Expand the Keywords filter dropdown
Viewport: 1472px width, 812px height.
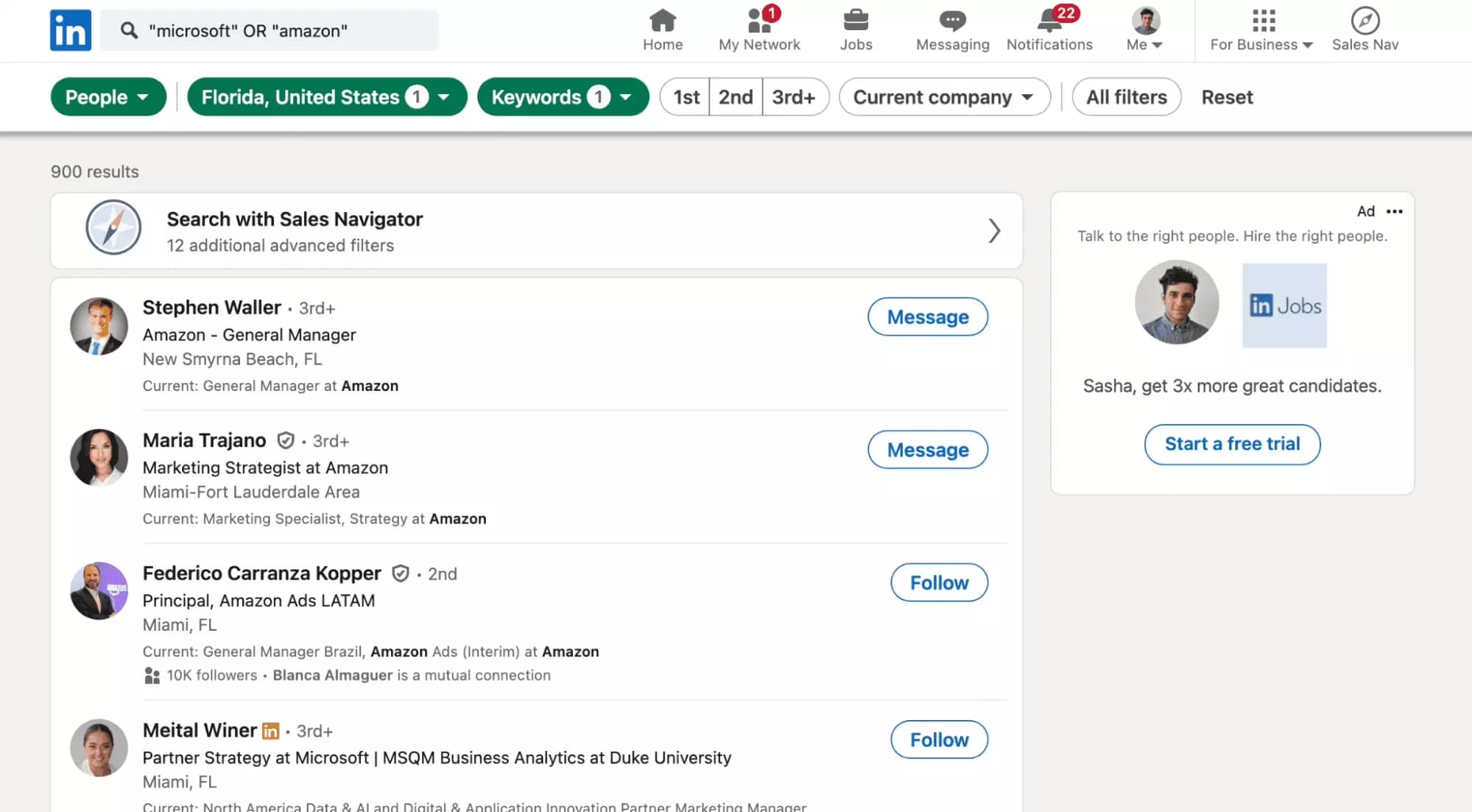pyautogui.click(x=563, y=97)
